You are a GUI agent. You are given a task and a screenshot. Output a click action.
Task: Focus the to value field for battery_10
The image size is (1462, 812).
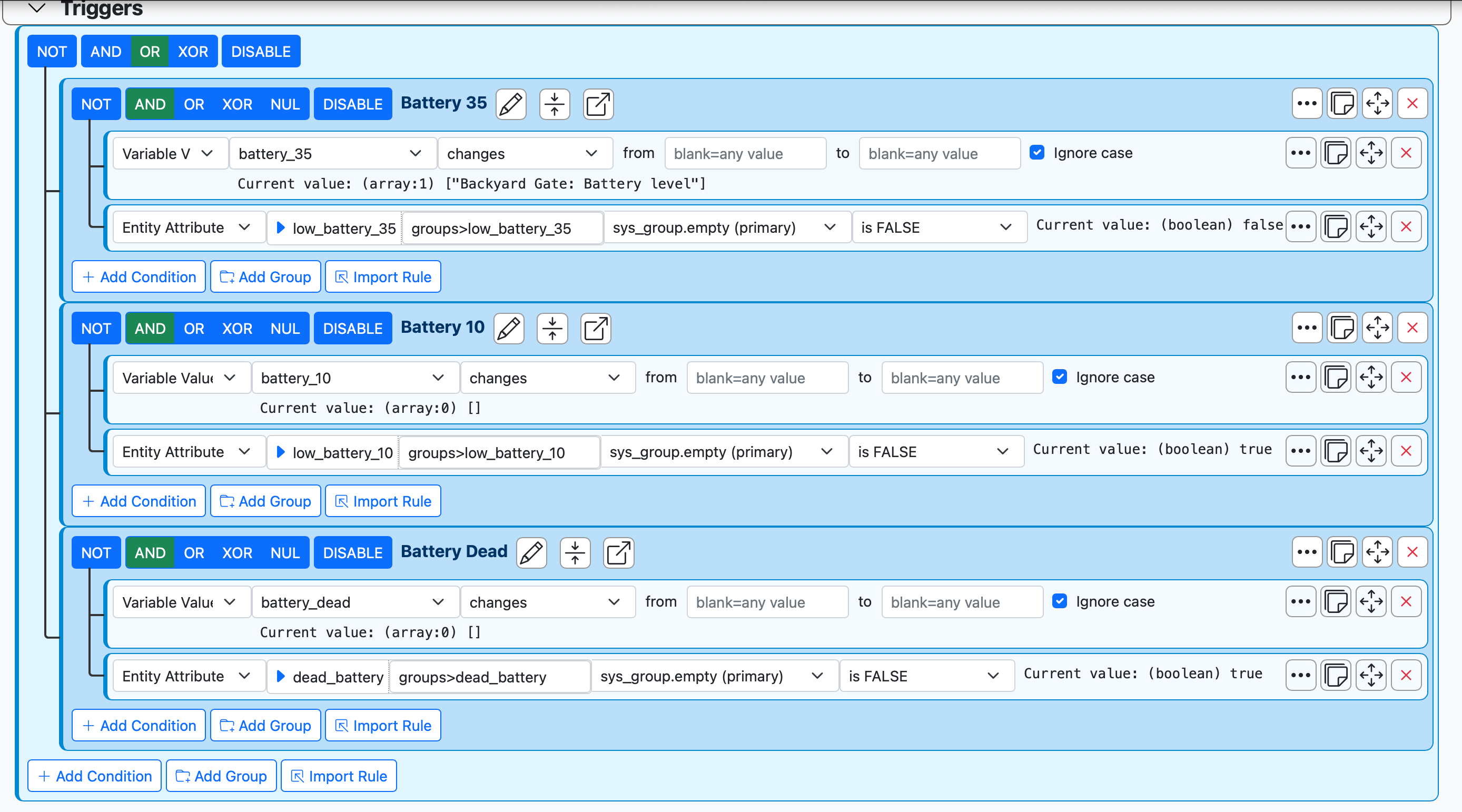[962, 378]
